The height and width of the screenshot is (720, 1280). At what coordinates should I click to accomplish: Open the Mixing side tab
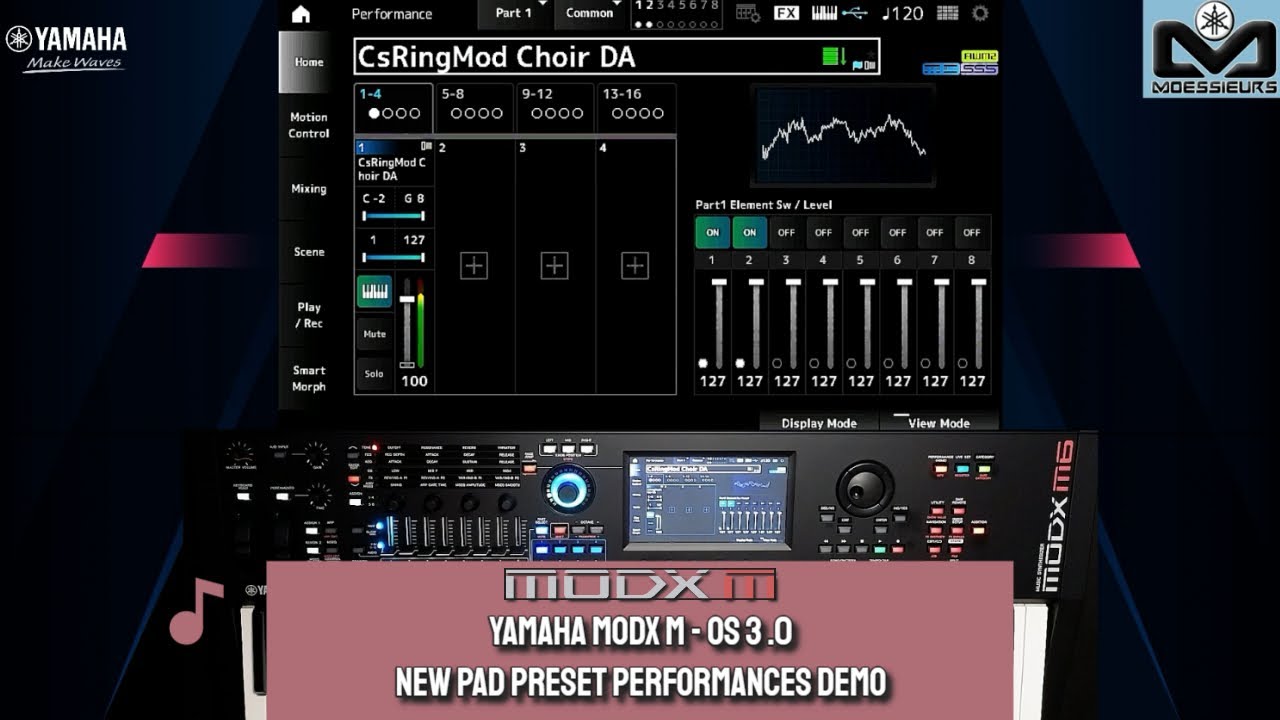pyautogui.click(x=309, y=188)
